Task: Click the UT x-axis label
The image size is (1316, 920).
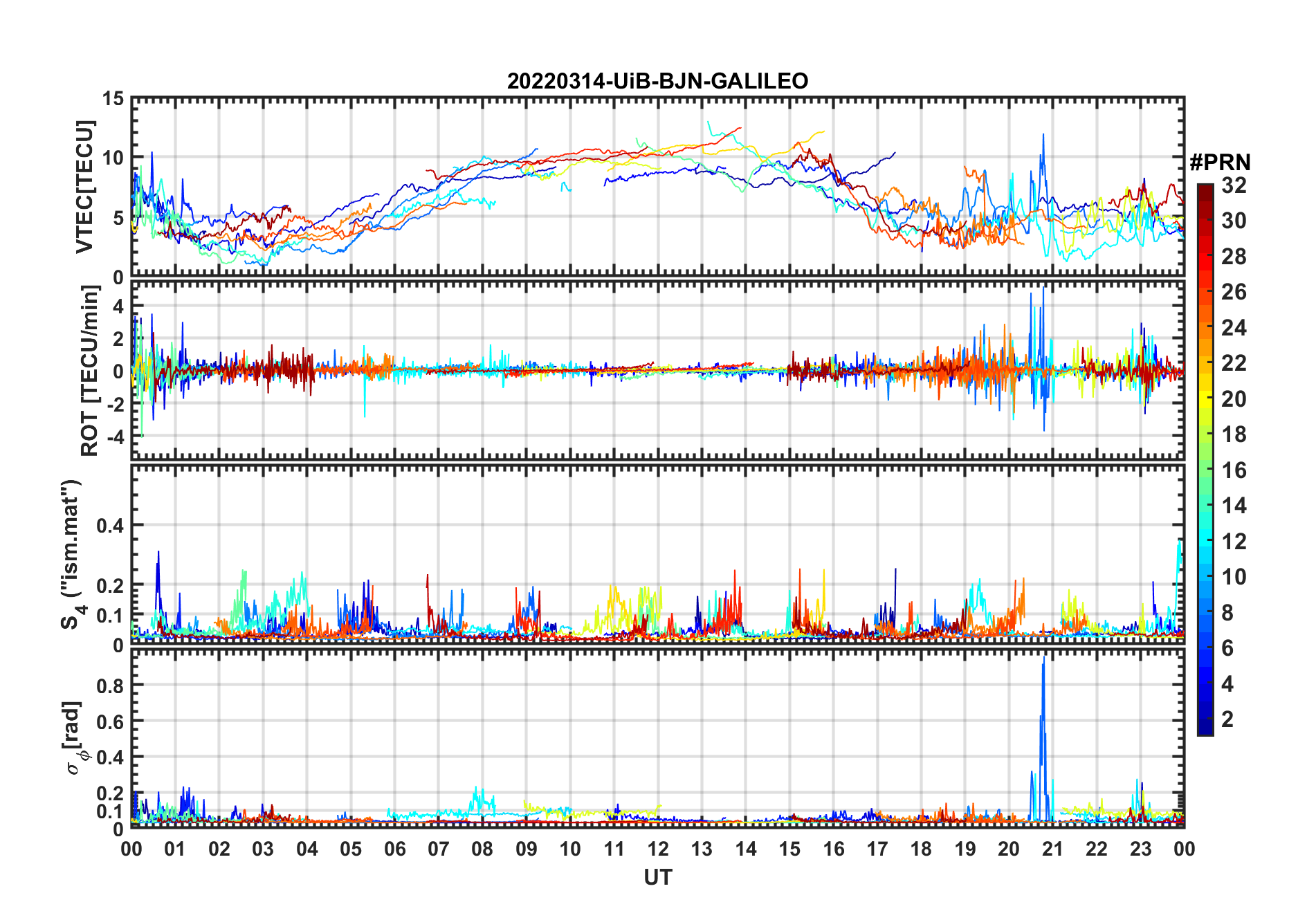Action: pyautogui.click(x=657, y=877)
